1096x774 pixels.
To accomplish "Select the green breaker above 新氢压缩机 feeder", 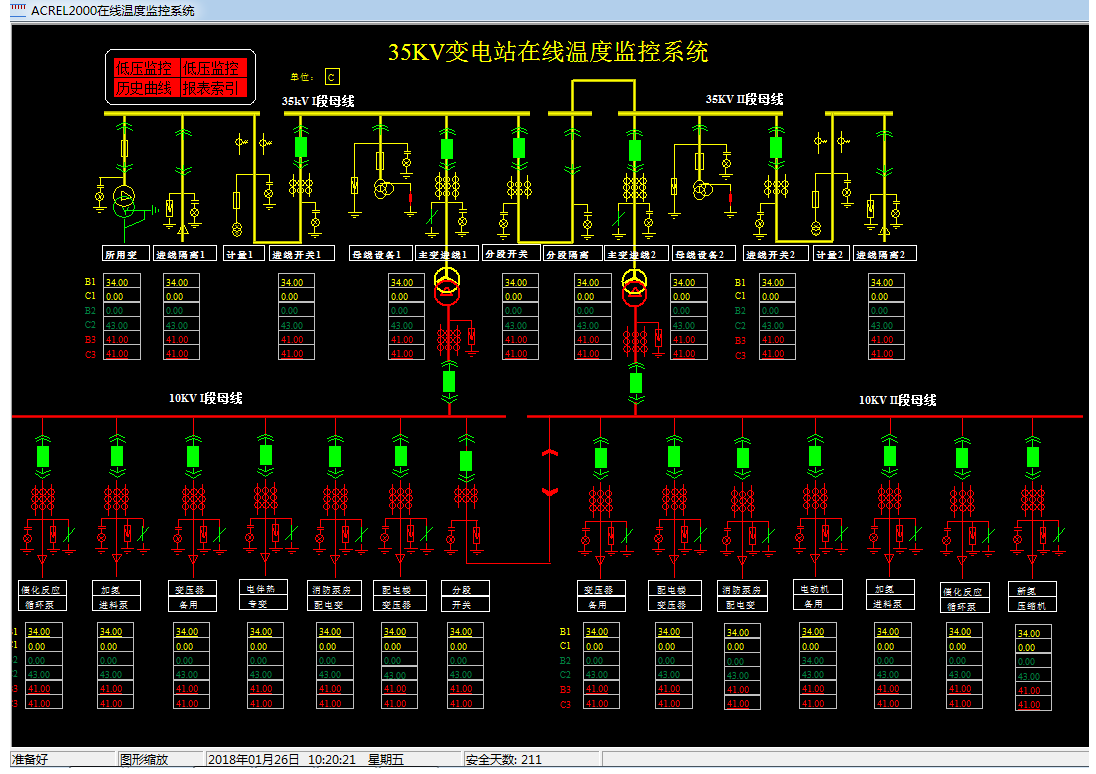I will point(1032,456).
